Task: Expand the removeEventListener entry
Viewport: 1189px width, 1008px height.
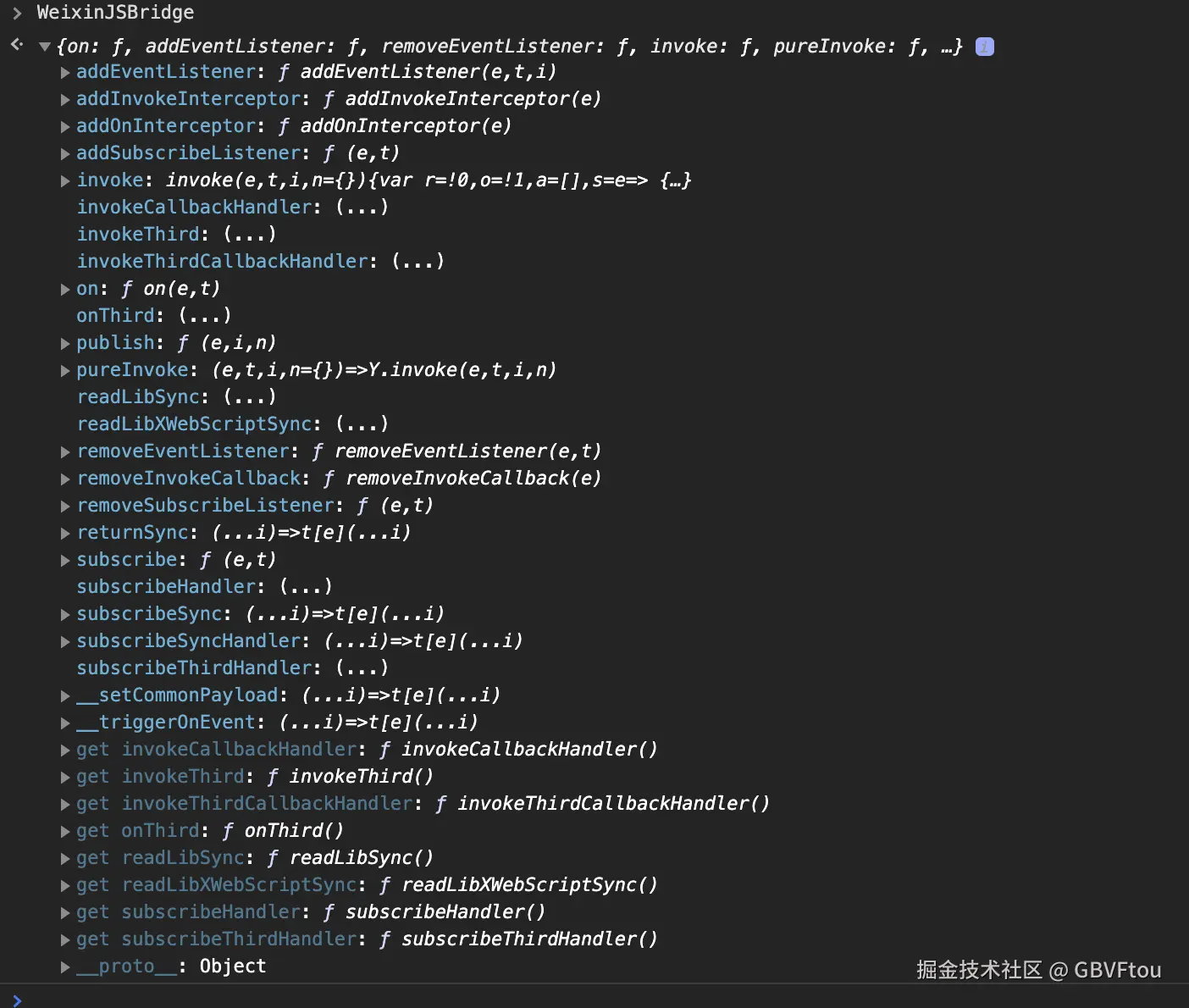Action: [65, 452]
